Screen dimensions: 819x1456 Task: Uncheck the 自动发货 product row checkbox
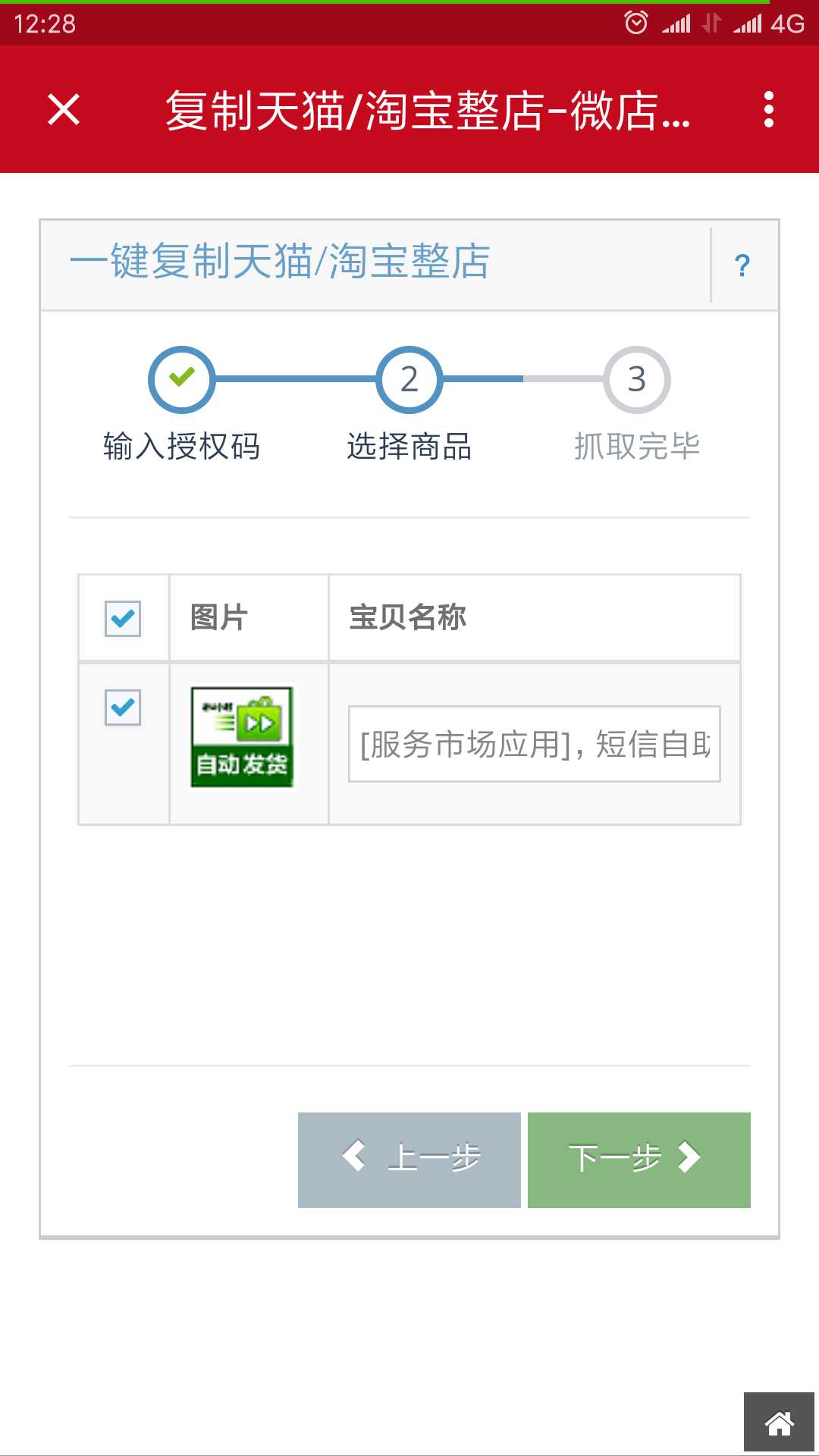[x=123, y=708]
